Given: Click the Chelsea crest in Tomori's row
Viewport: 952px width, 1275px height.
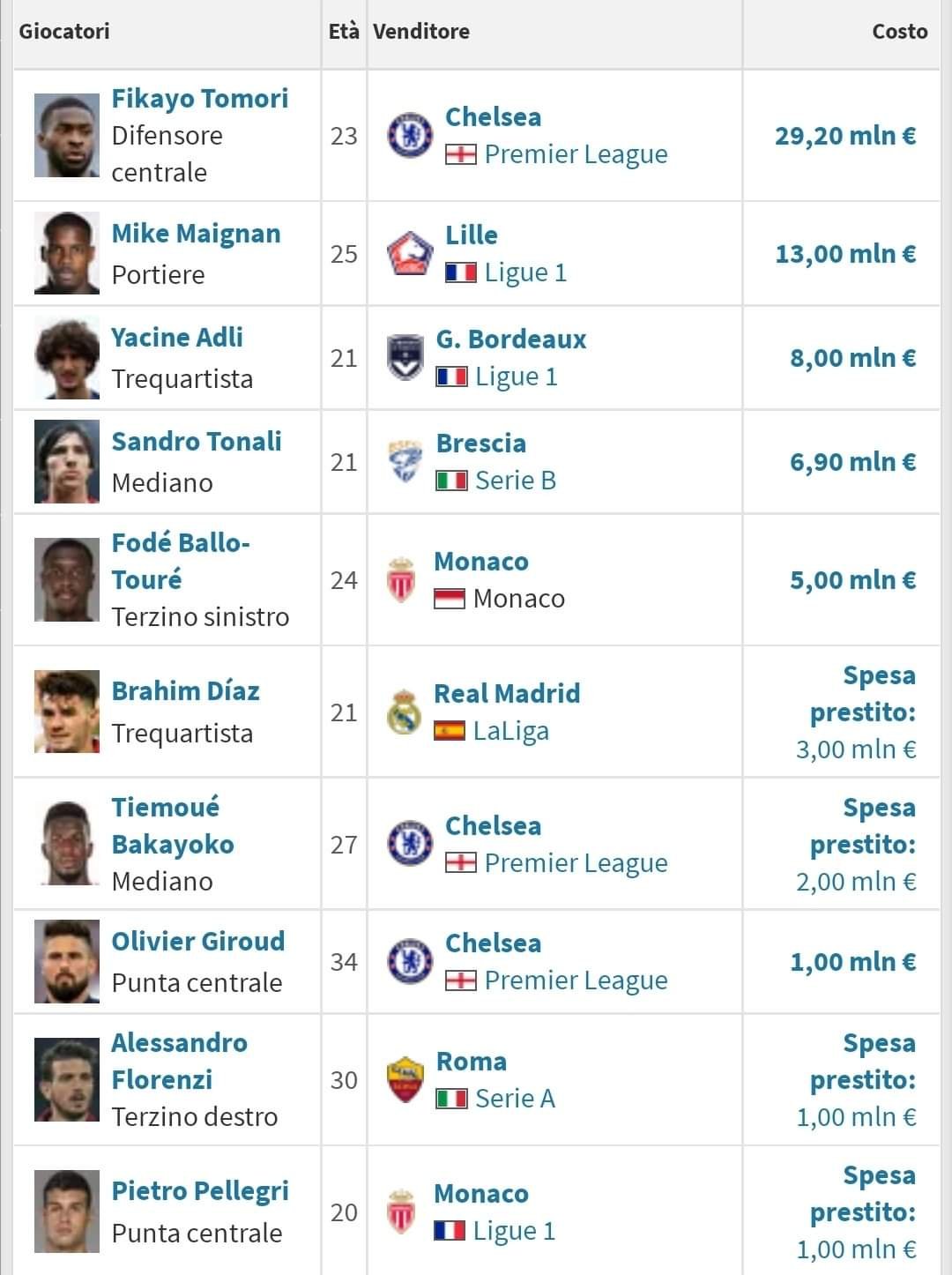Looking at the screenshot, I should coord(410,136).
